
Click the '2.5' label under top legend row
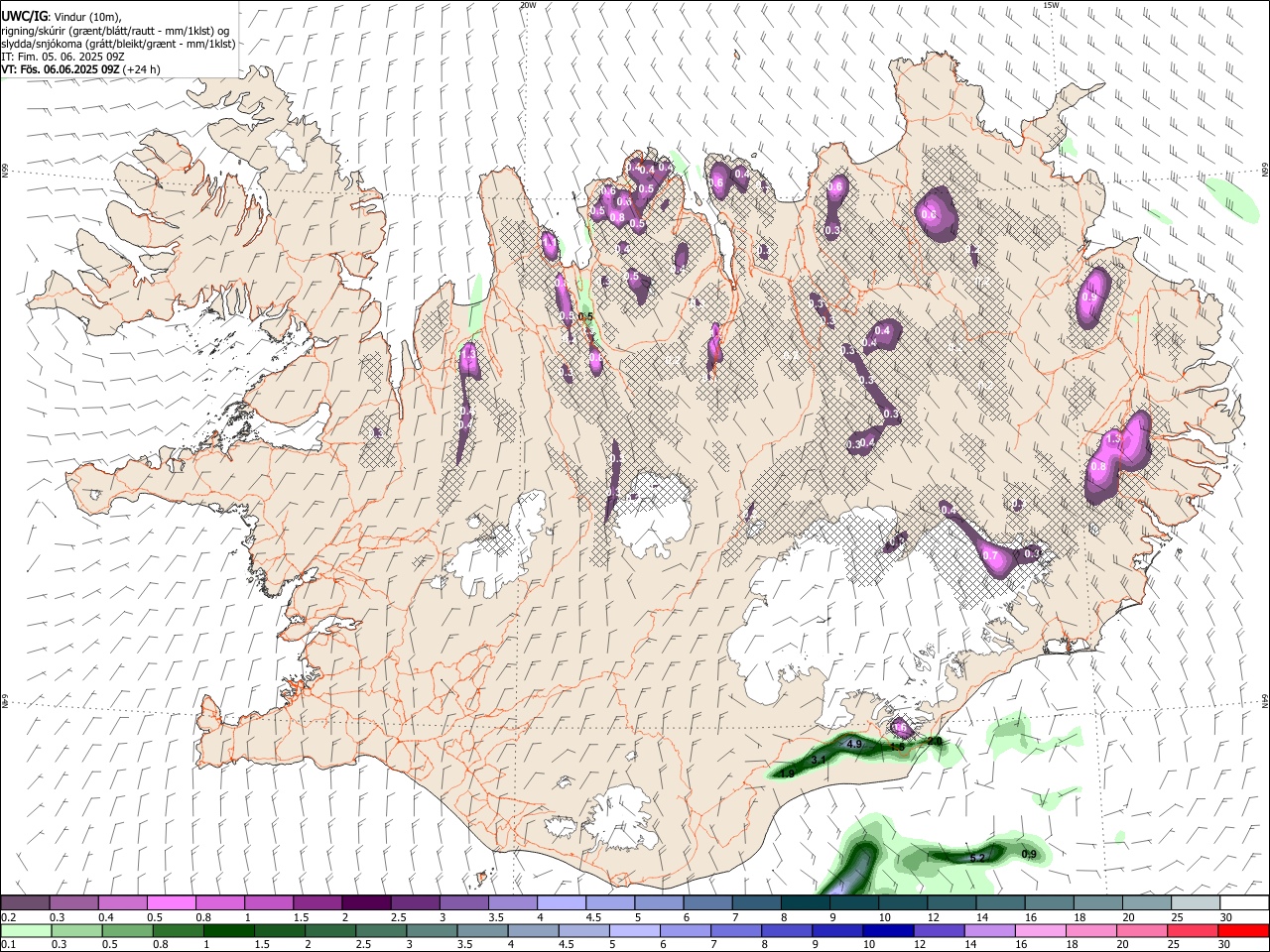click(399, 917)
